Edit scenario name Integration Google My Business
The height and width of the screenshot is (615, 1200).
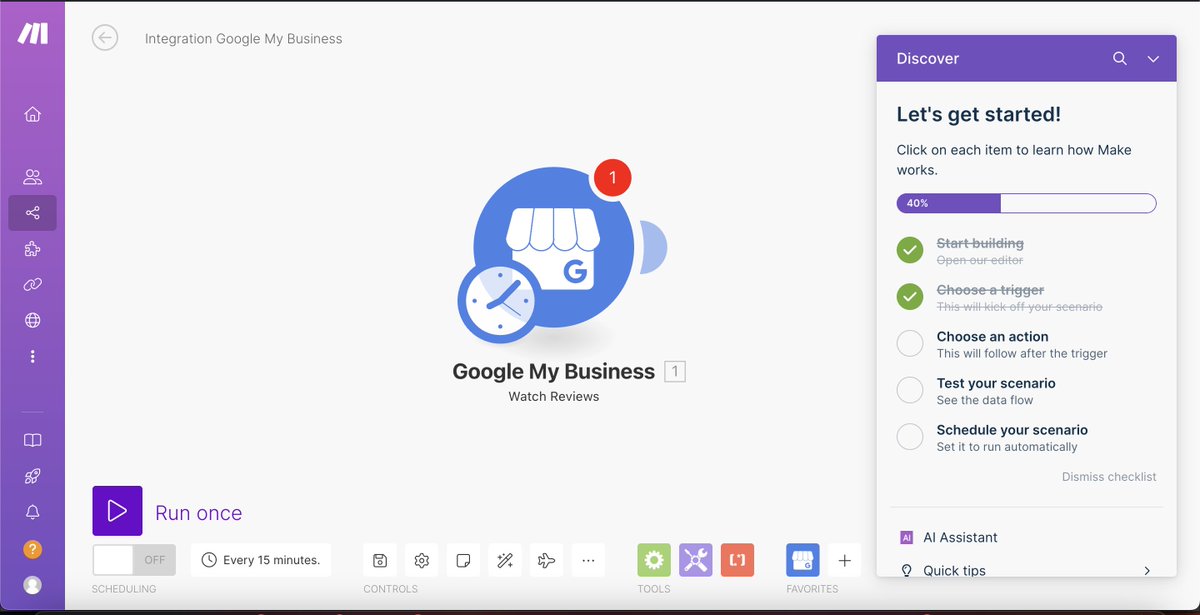coord(244,39)
